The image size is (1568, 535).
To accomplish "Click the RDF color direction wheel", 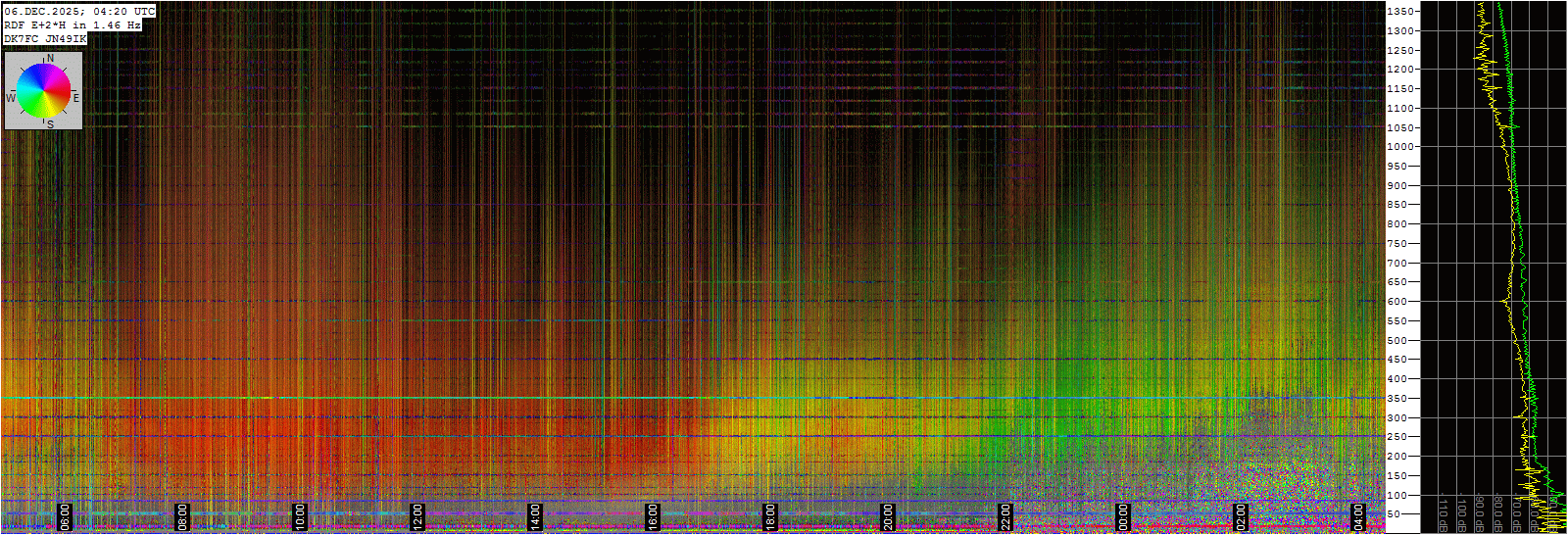I will [x=43, y=90].
